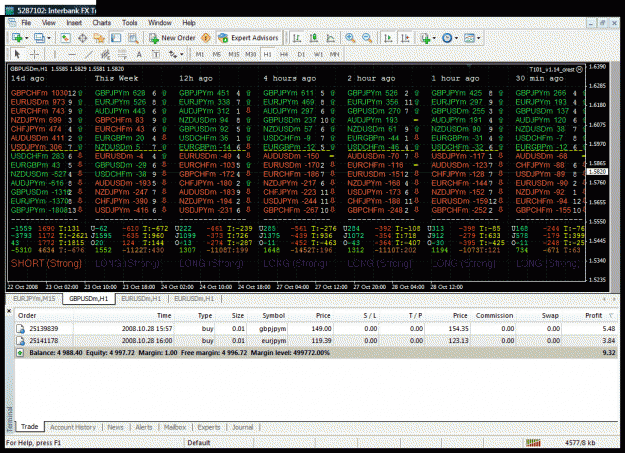Switch chart to candlesticks icon

click(x=314, y=38)
